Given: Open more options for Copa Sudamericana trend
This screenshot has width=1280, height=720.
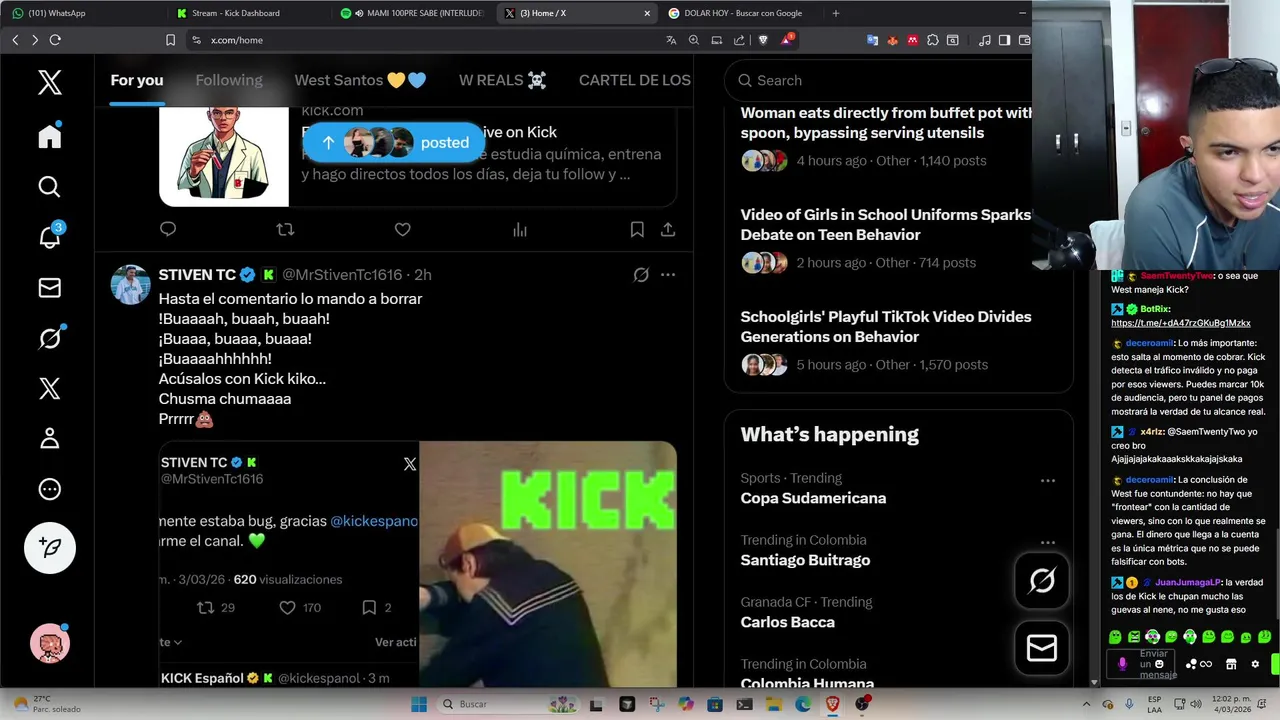Looking at the screenshot, I should [x=1048, y=480].
